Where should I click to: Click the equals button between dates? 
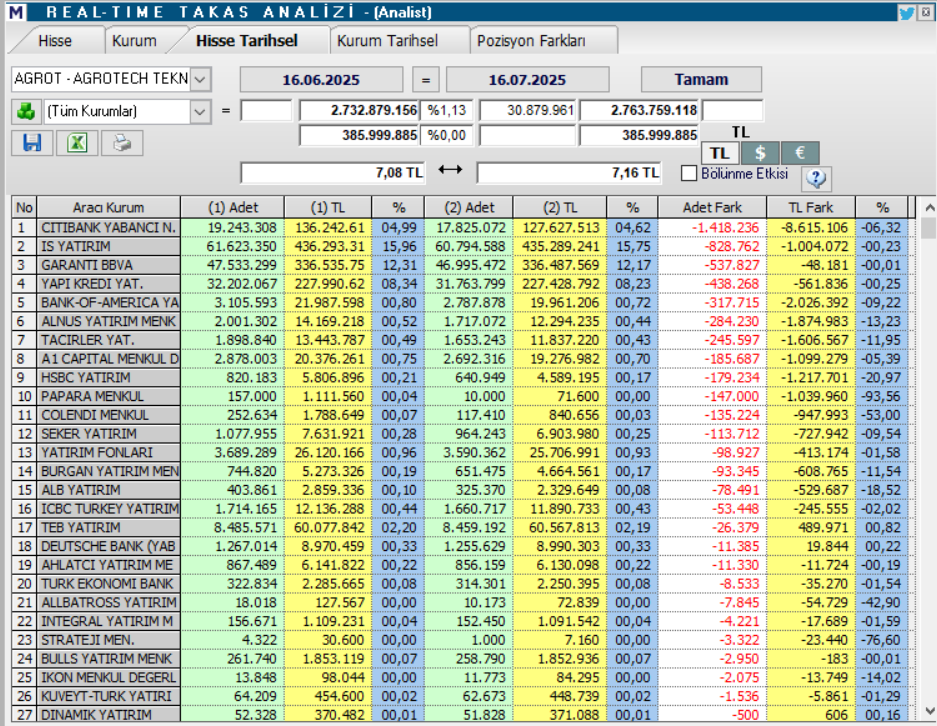tap(425, 79)
